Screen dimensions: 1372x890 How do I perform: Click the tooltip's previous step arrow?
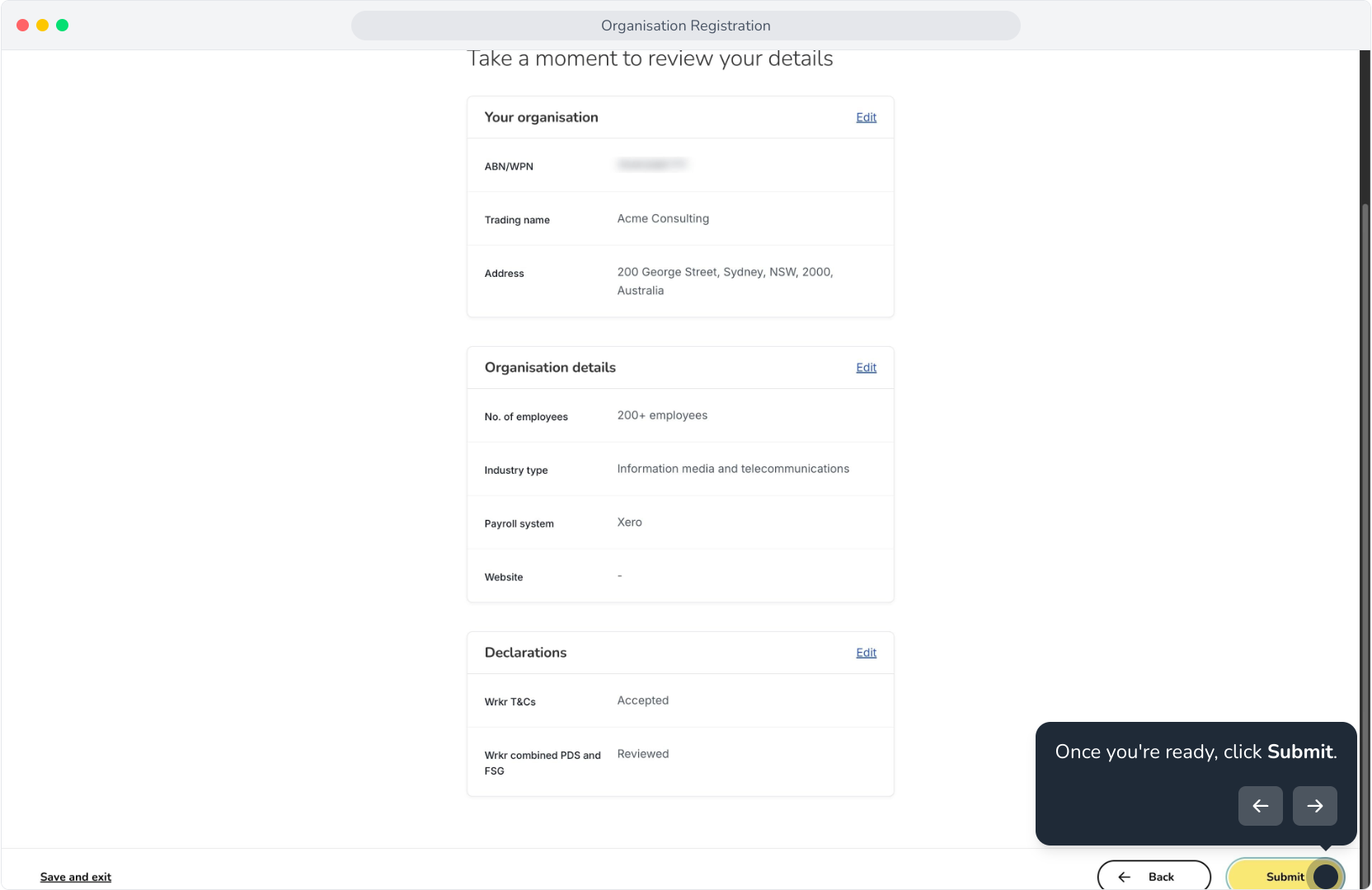pyautogui.click(x=1260, y=806)
